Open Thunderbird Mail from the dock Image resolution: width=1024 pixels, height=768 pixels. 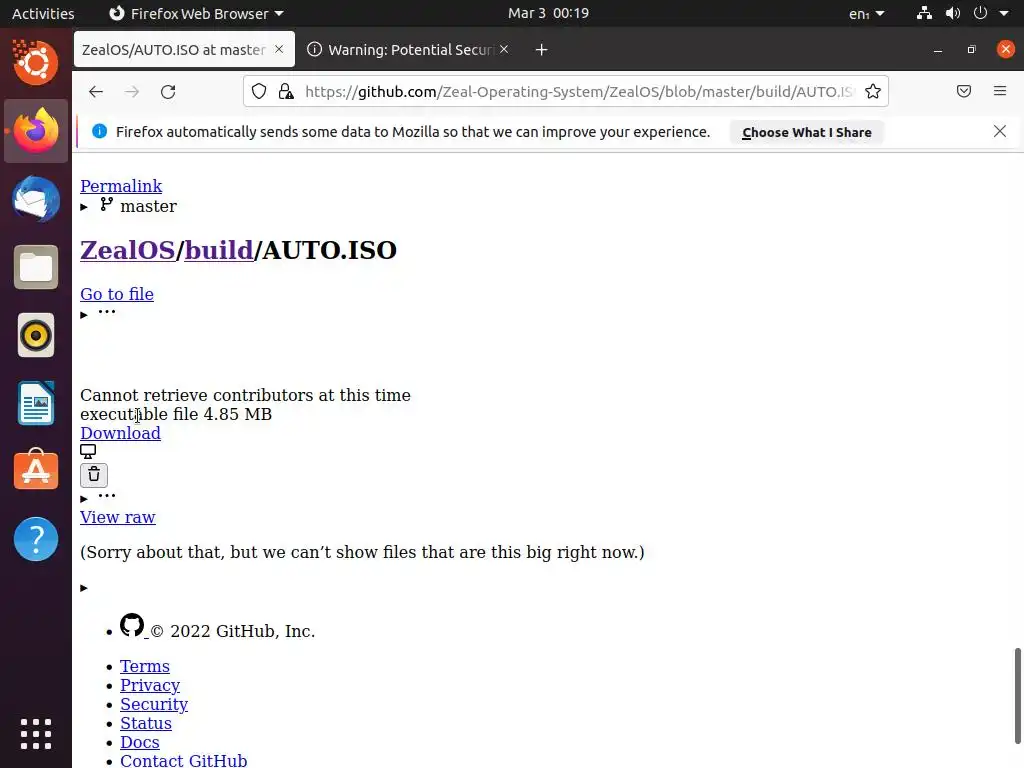coord(36,199)
